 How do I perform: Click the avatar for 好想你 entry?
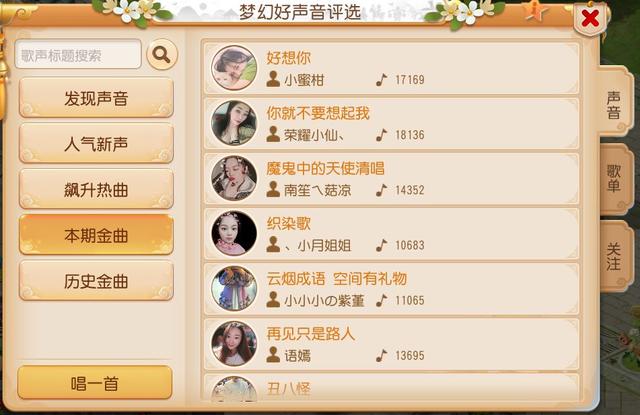click(234, 68)
